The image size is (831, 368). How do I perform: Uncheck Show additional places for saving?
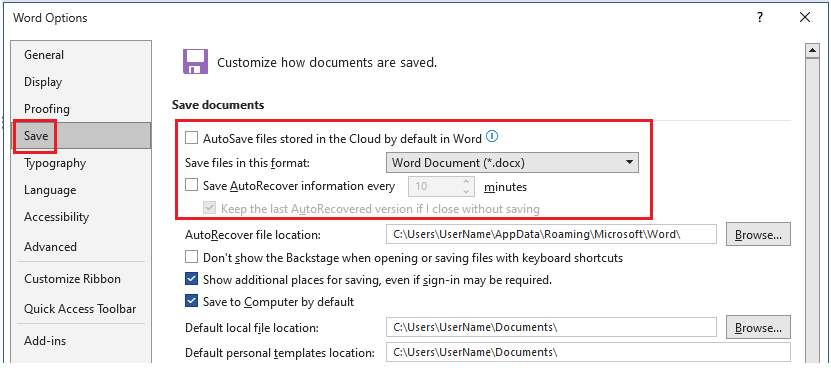click(191, 279)
